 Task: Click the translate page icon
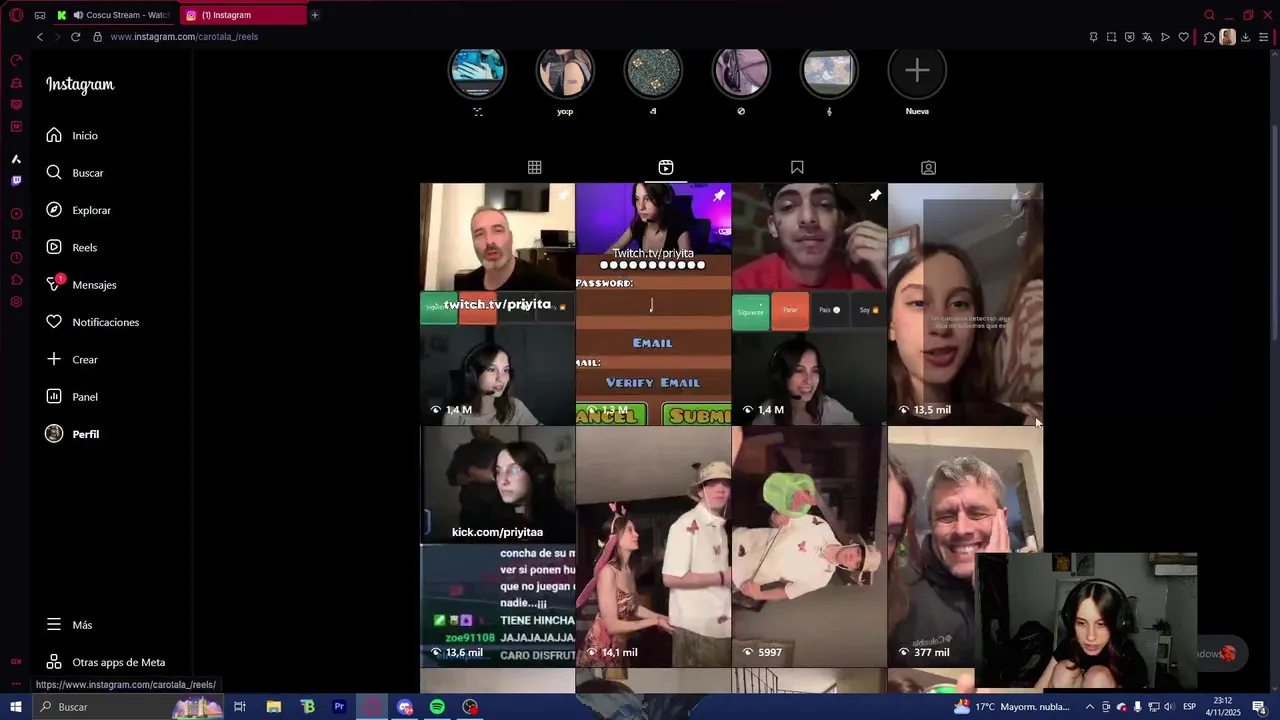(1147, 37)
